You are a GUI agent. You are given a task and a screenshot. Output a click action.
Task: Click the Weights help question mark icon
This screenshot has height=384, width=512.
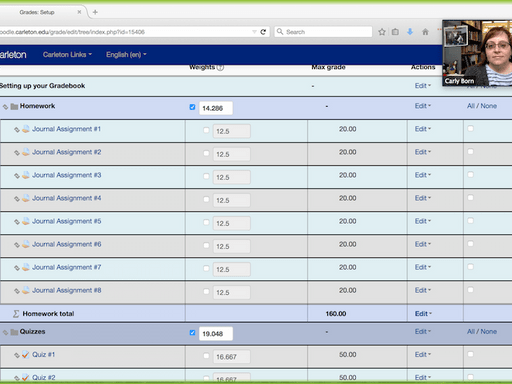pyautogui.click(x=220, y=67)
